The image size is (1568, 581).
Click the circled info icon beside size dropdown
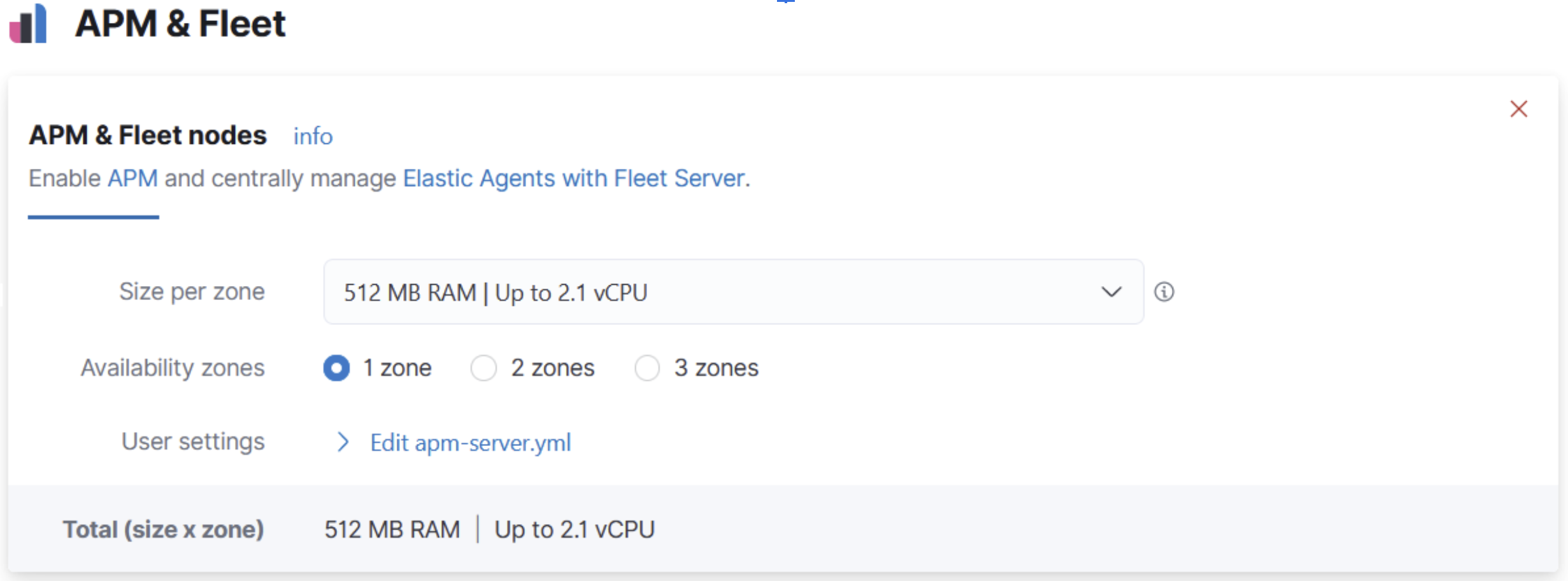[x=1165, y=292]
